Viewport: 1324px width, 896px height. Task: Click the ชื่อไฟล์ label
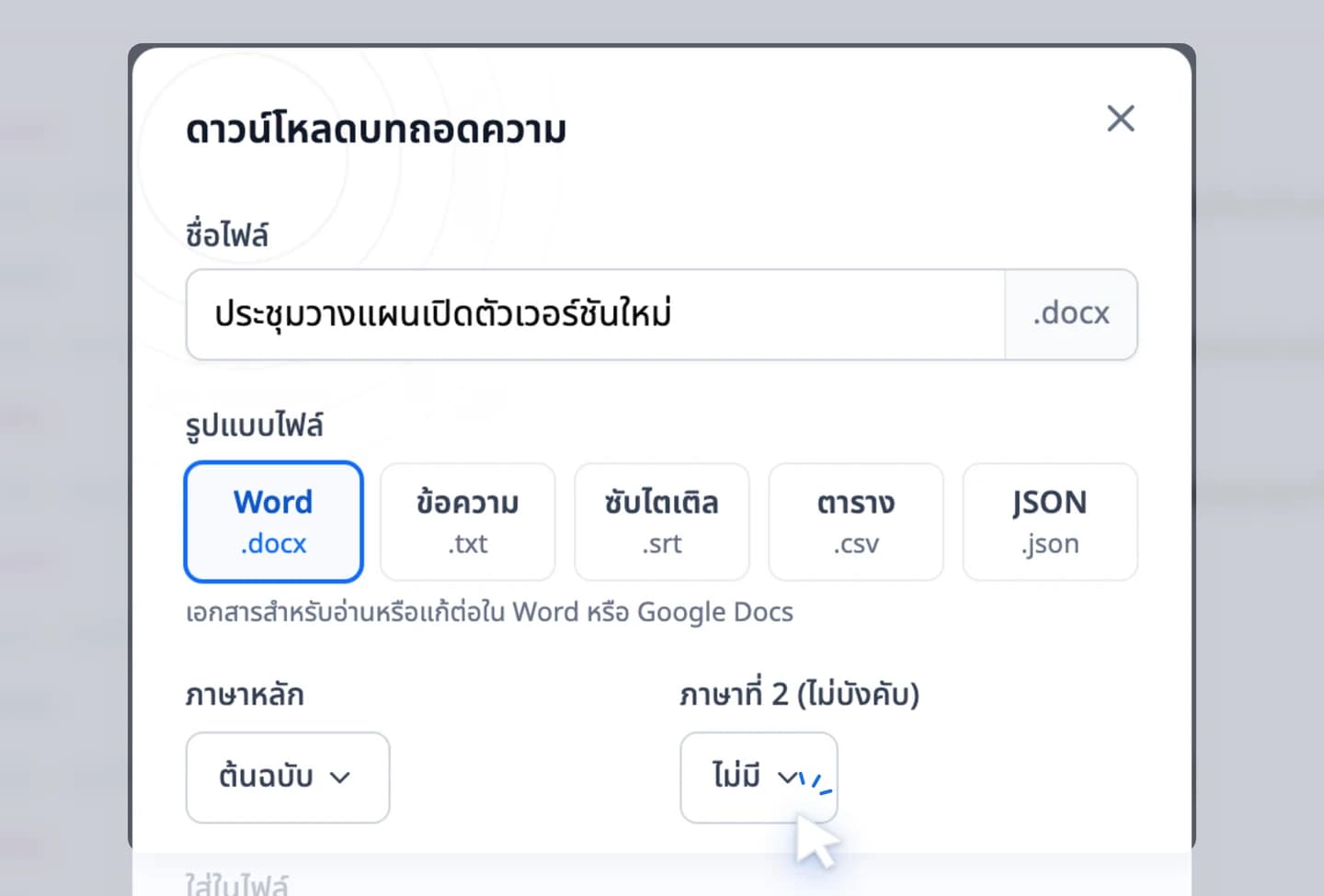(x=227, y=234)
